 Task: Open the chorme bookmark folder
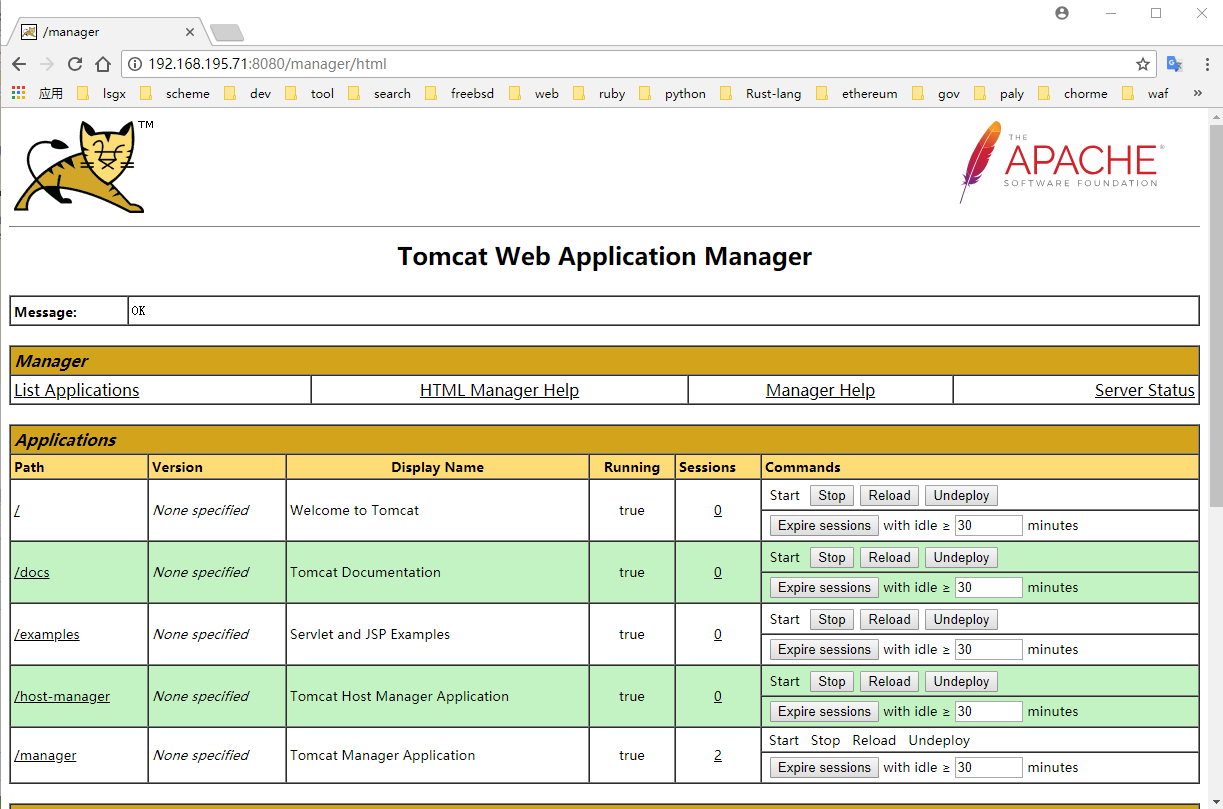pyautogui.click(x=1073, y=93)
